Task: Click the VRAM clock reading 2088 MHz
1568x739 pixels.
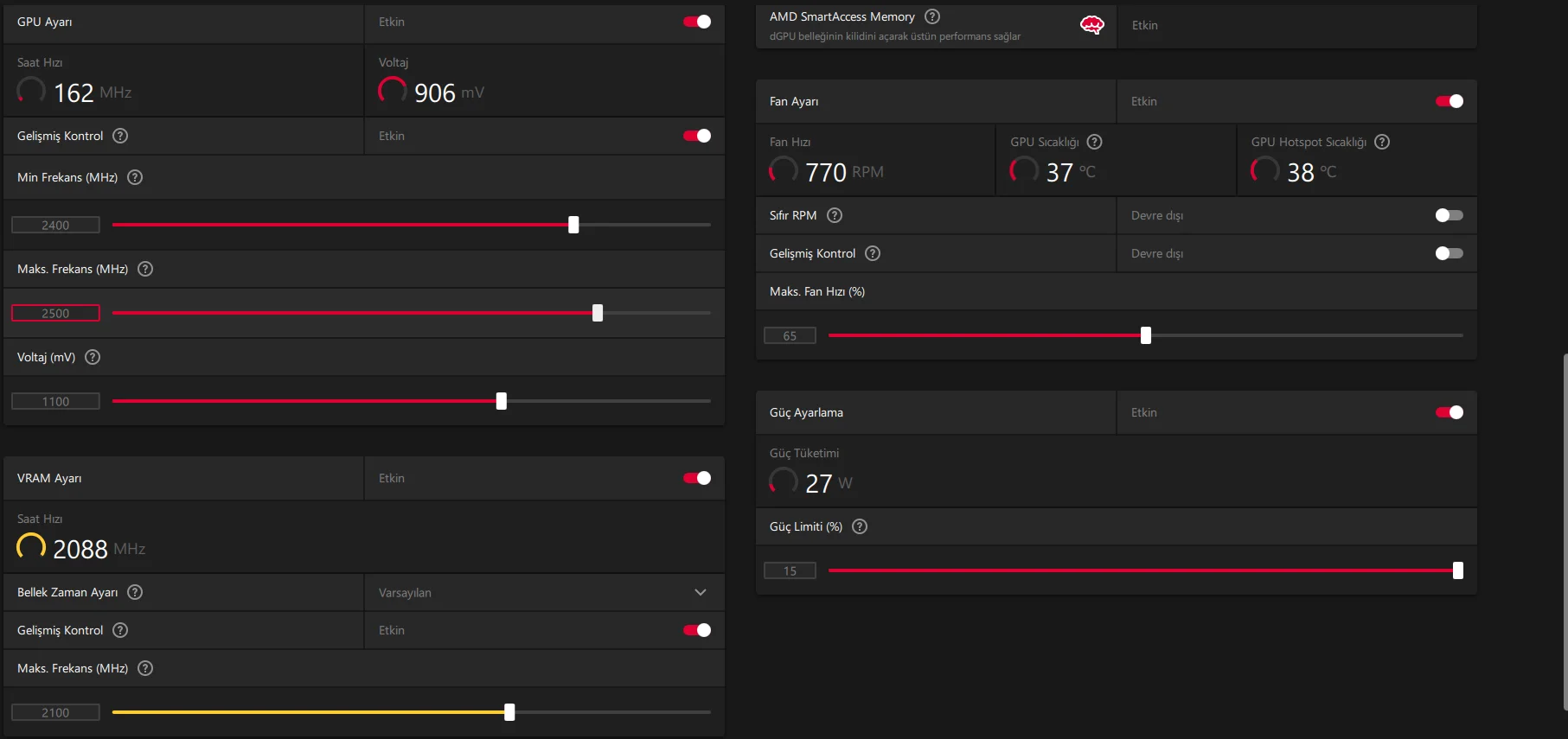Action: pos(99,549)
